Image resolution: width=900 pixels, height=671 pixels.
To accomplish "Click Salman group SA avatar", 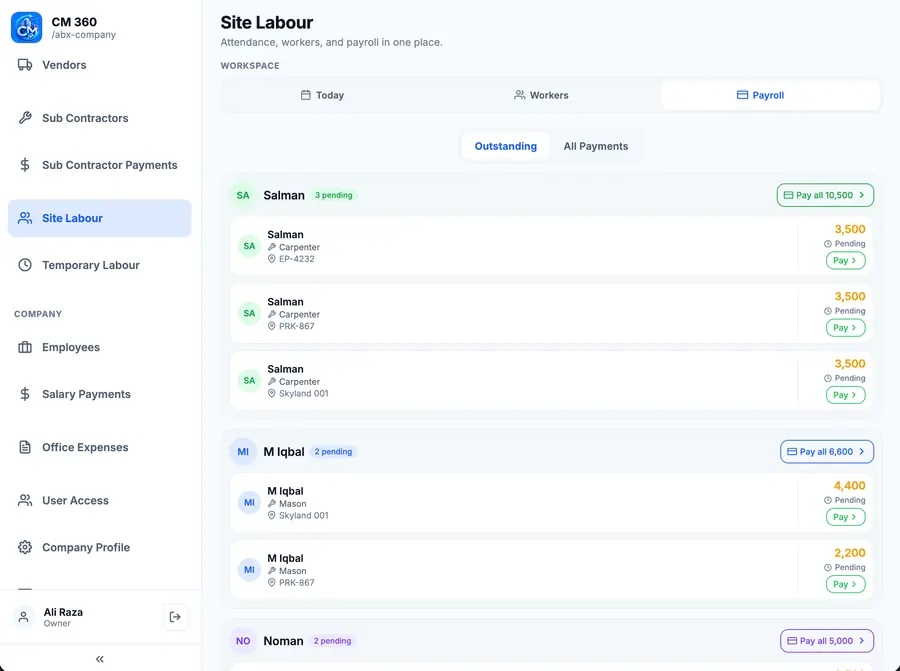I will tap(243, 195).
